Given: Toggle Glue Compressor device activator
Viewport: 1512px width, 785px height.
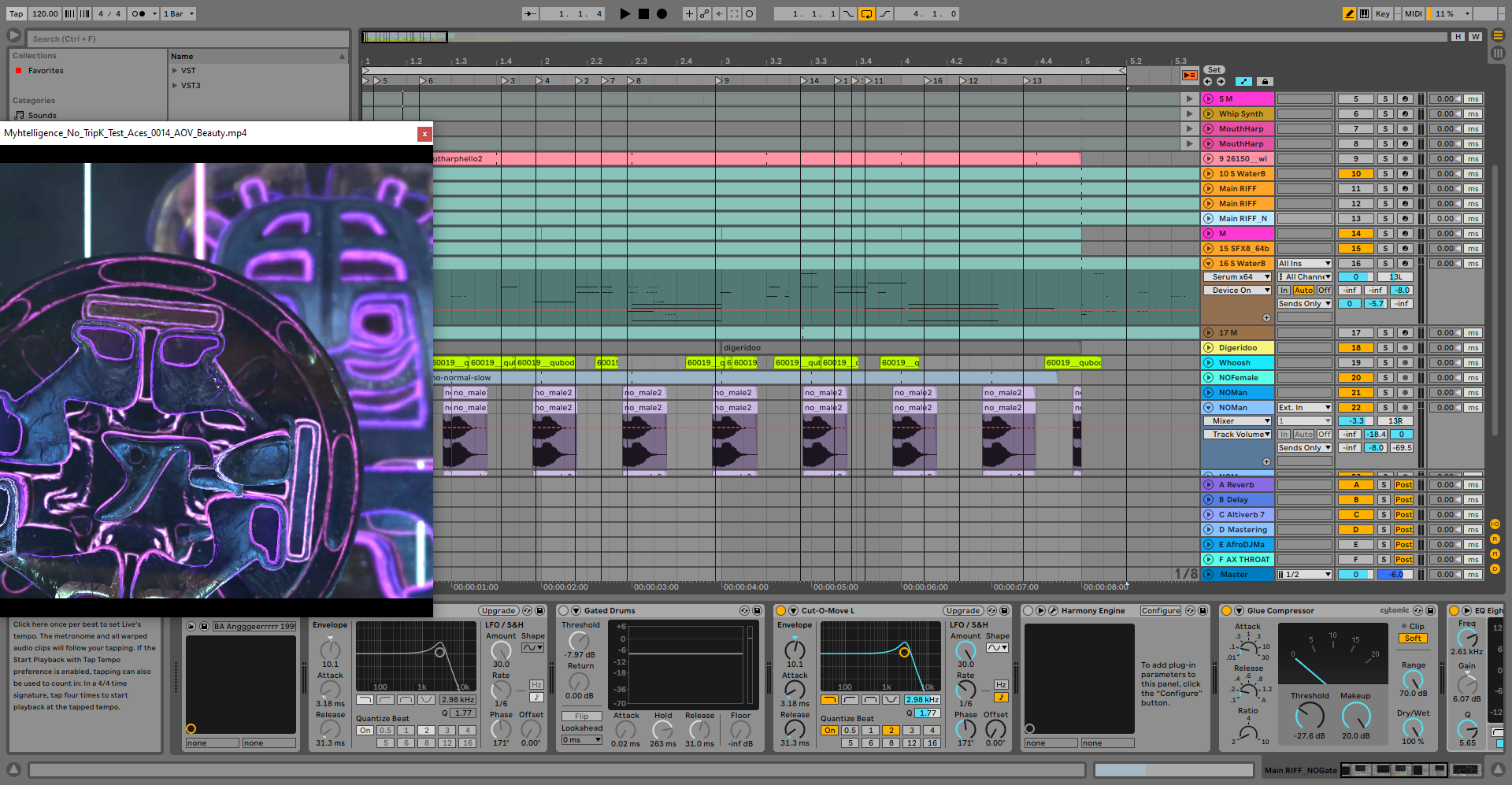Looking at the screenshot, I should point(1226,610).
